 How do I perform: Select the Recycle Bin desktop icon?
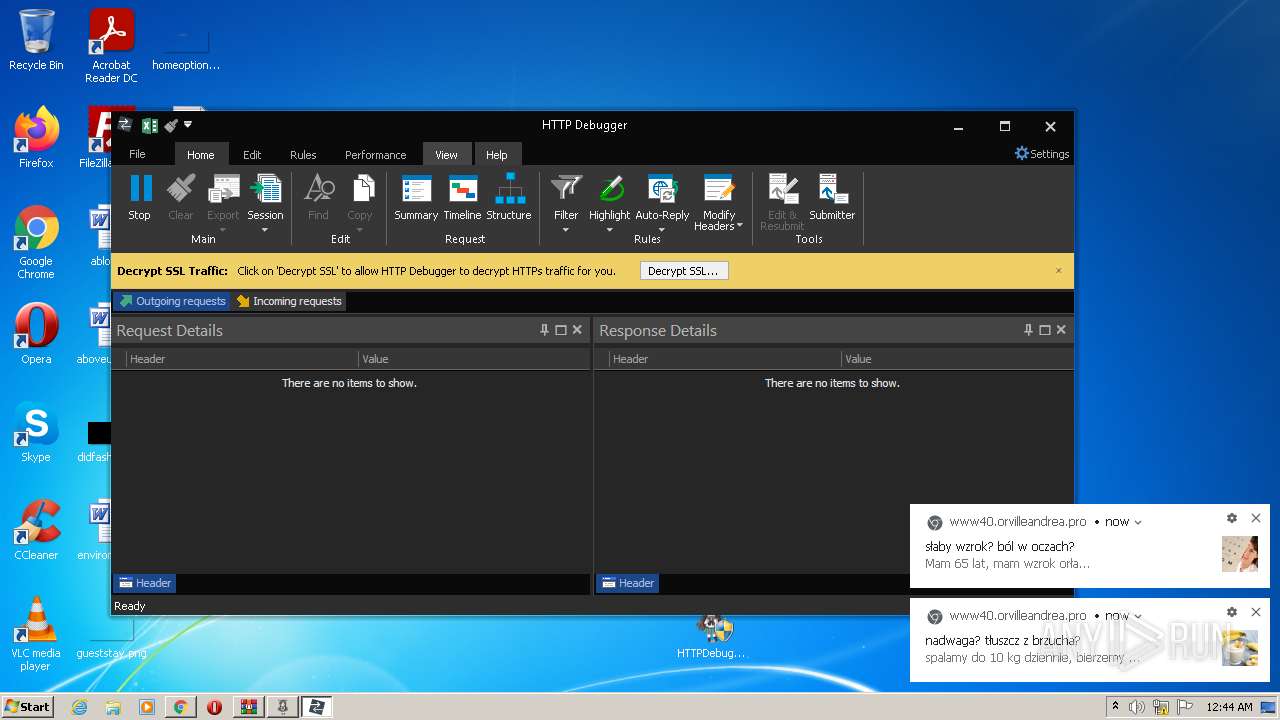point(36,40)
